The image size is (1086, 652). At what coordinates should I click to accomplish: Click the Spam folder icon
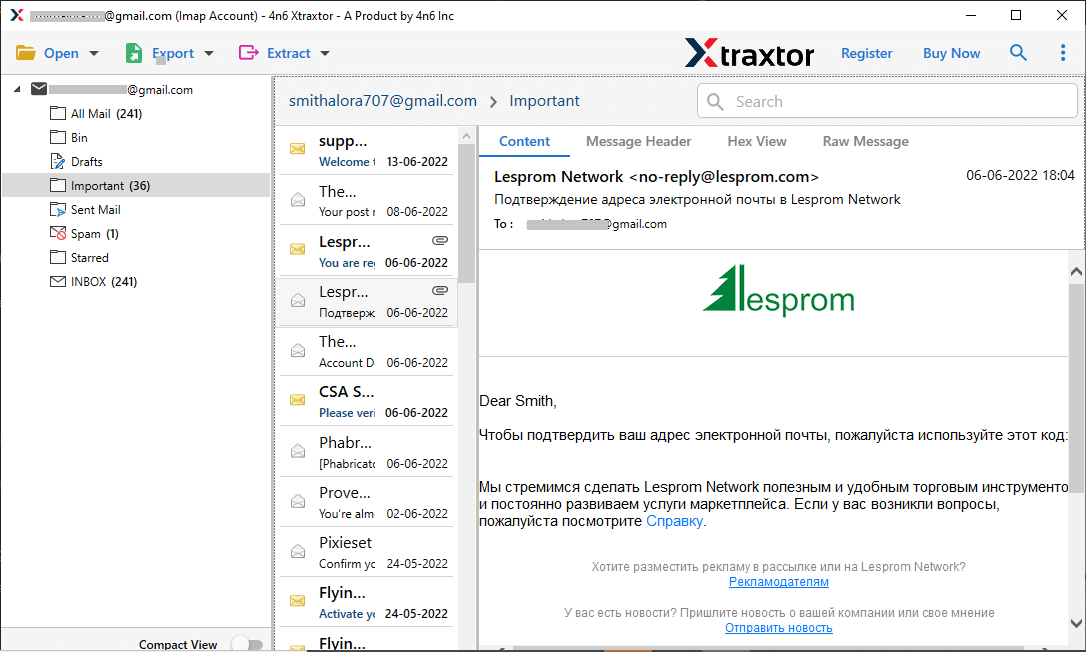58,233
